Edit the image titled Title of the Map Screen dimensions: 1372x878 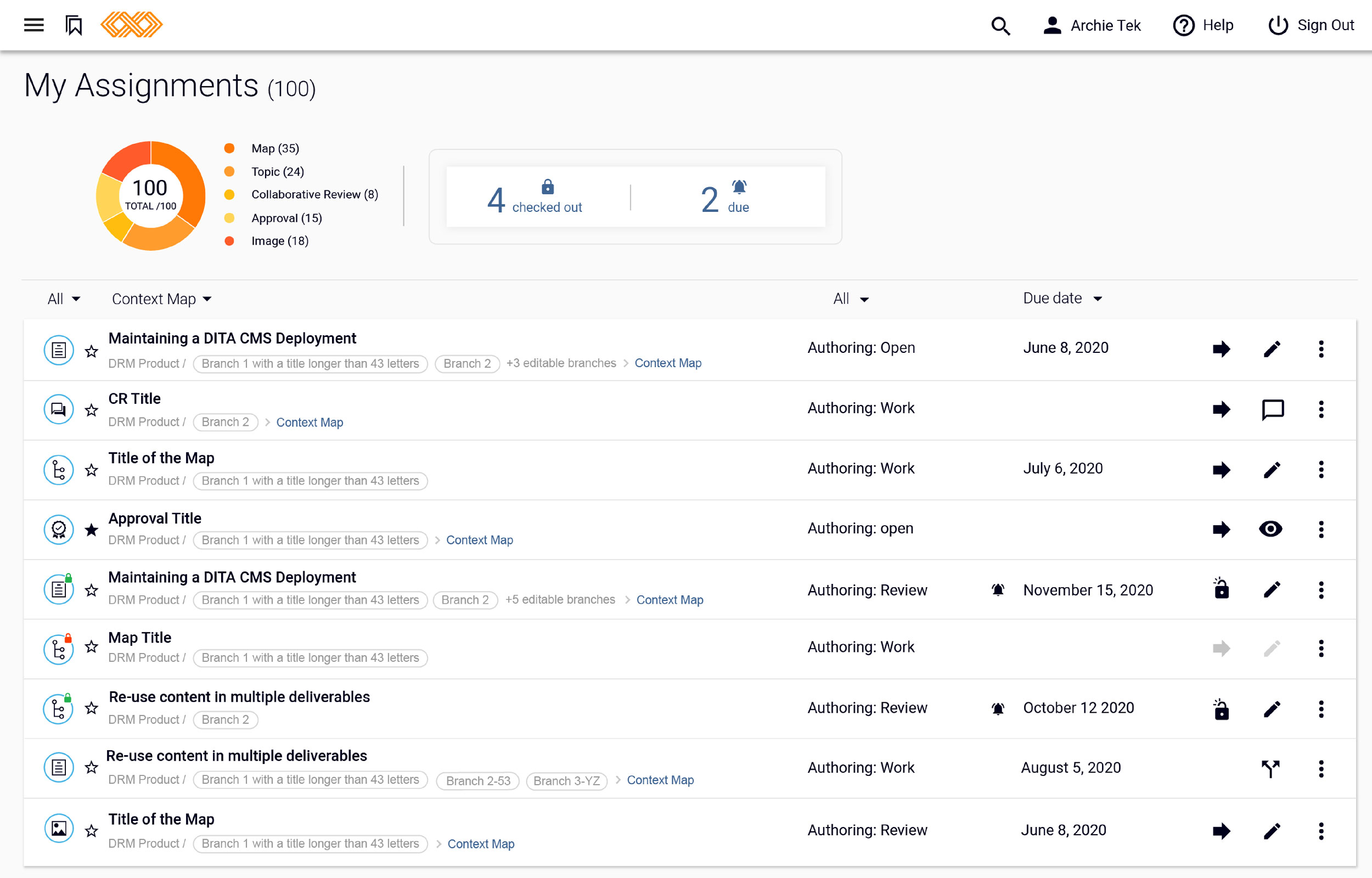tap(1272, 831)
